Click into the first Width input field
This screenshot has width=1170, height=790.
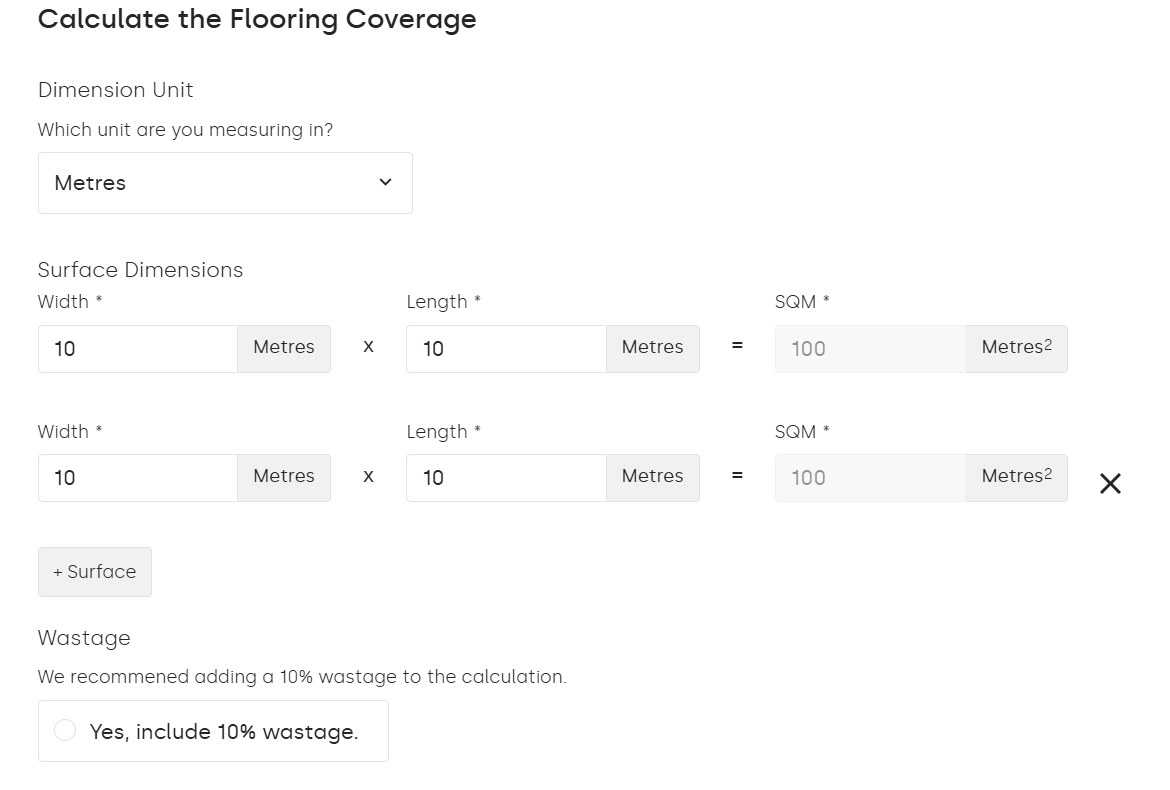point(137,347)
